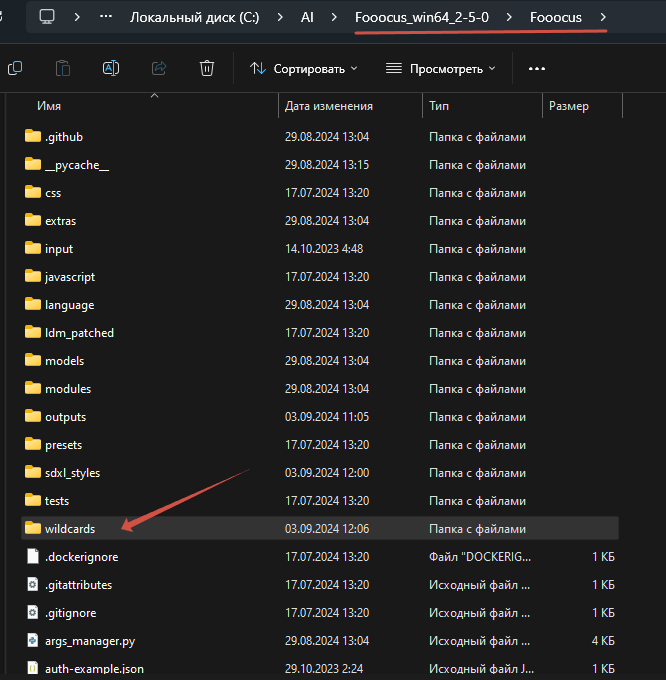Go to Локальный диск (C:) breadcrumb
Image resolution: width=666 pixels, height=680 pixels.
[195, 17]
